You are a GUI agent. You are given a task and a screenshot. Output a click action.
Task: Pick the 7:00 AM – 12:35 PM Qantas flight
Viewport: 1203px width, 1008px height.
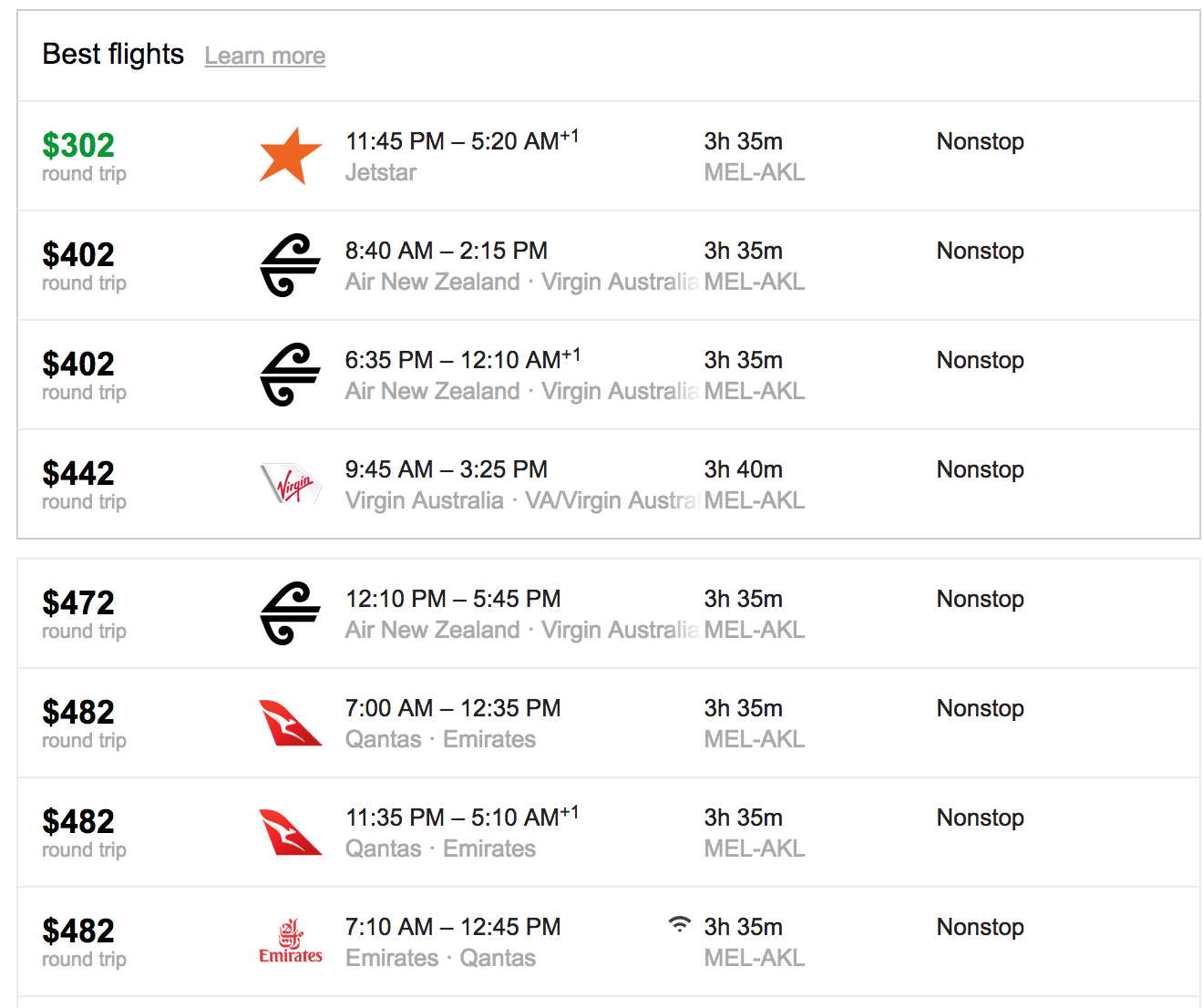453,708
